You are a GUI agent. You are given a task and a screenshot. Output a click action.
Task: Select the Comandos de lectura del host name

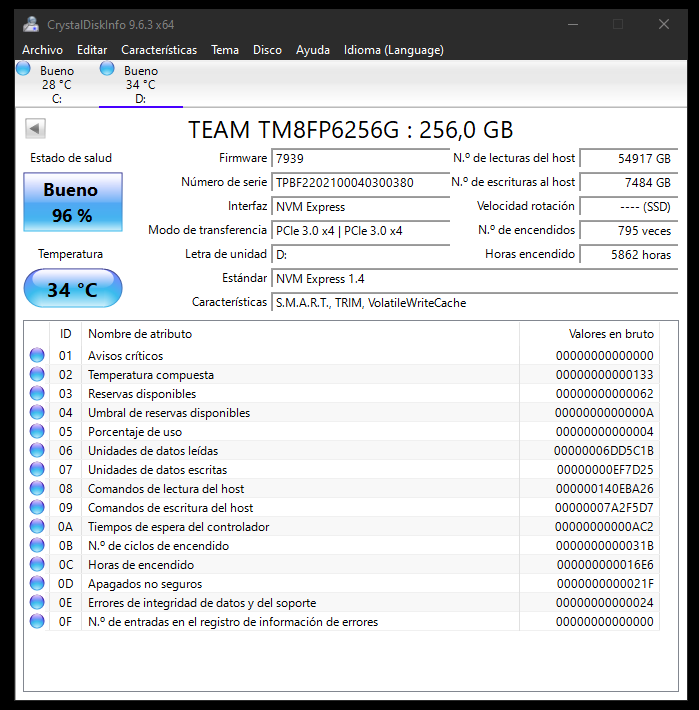point(166,489)
